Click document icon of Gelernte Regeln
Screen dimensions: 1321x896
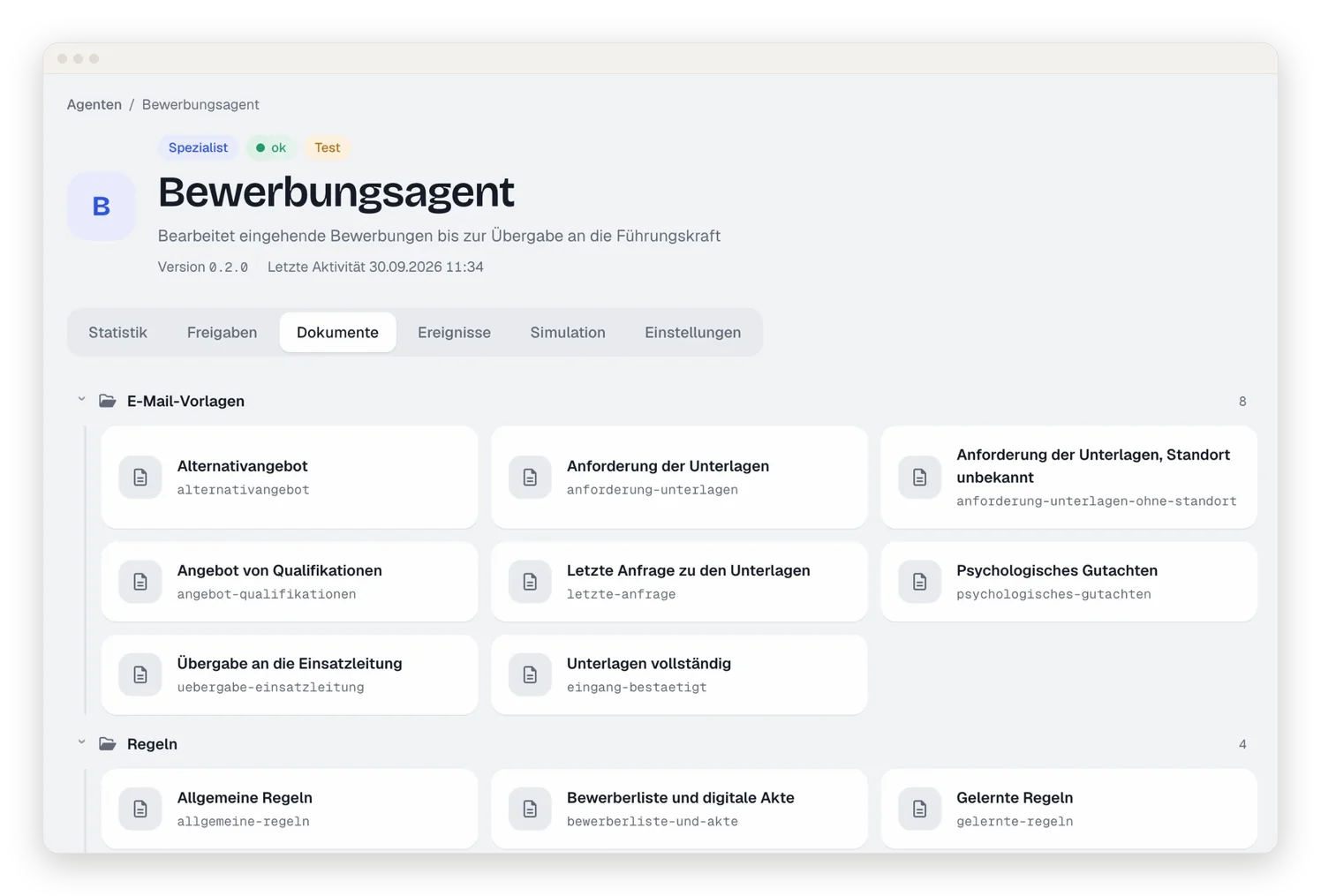tap(919, 809)
